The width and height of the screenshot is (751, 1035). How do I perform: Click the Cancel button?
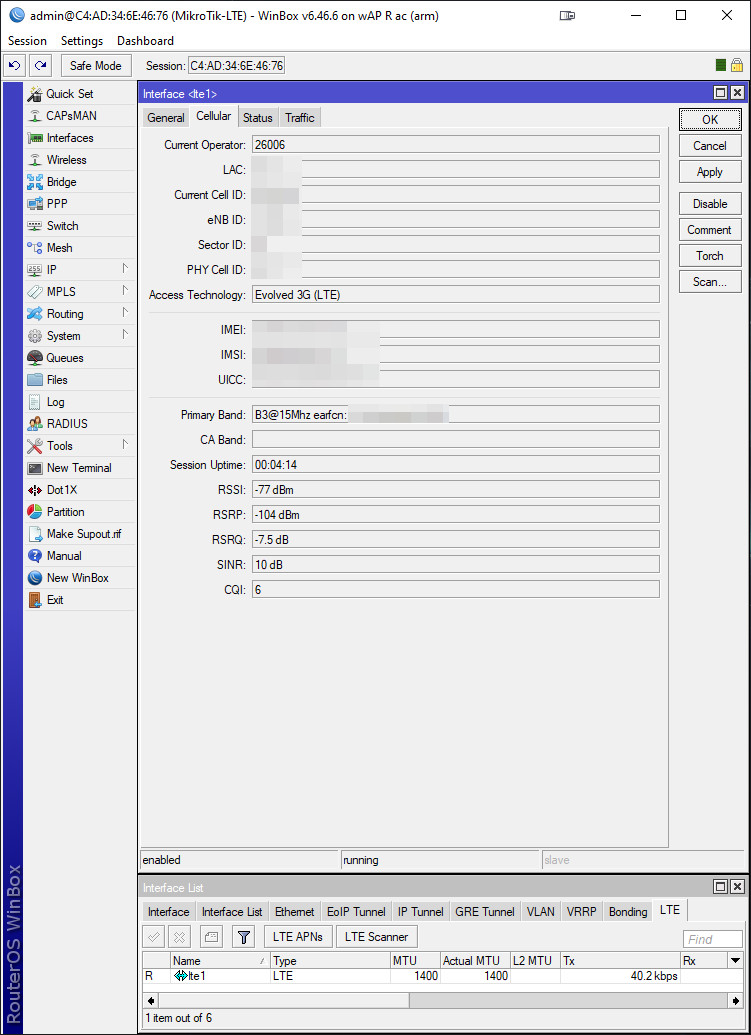(x=710, y=146)
